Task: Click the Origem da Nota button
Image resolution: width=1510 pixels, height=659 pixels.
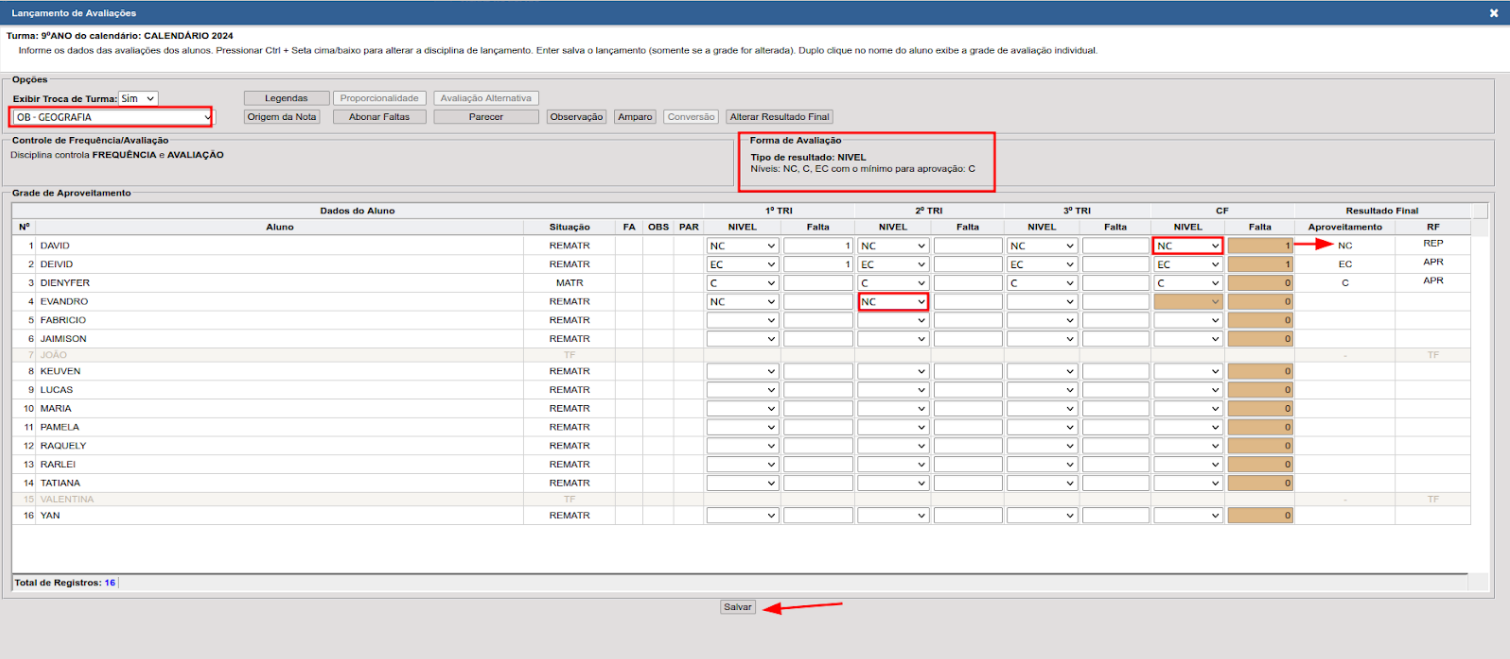Action: coord(282,117)
